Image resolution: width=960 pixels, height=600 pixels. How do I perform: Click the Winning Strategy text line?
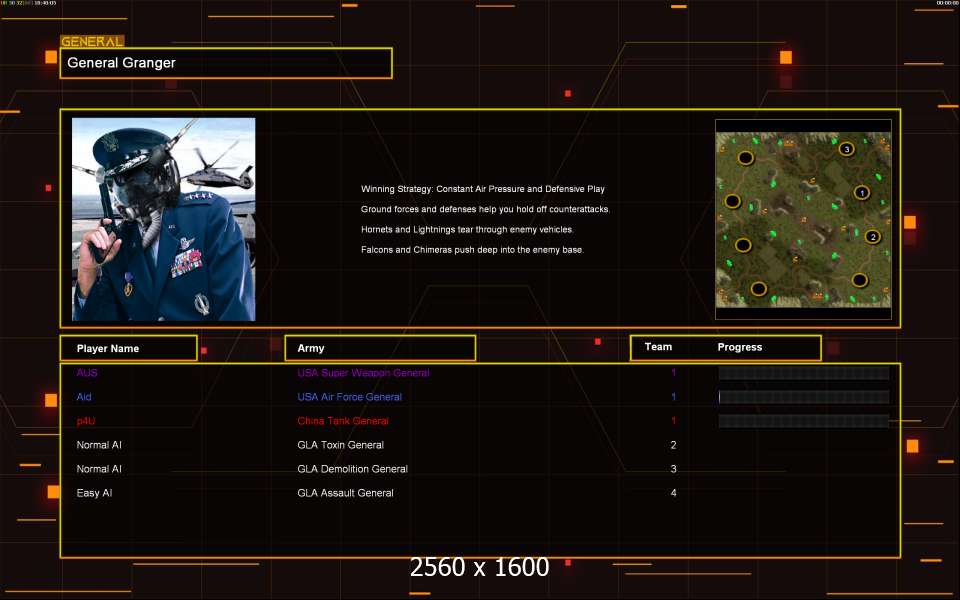point(482,189)
